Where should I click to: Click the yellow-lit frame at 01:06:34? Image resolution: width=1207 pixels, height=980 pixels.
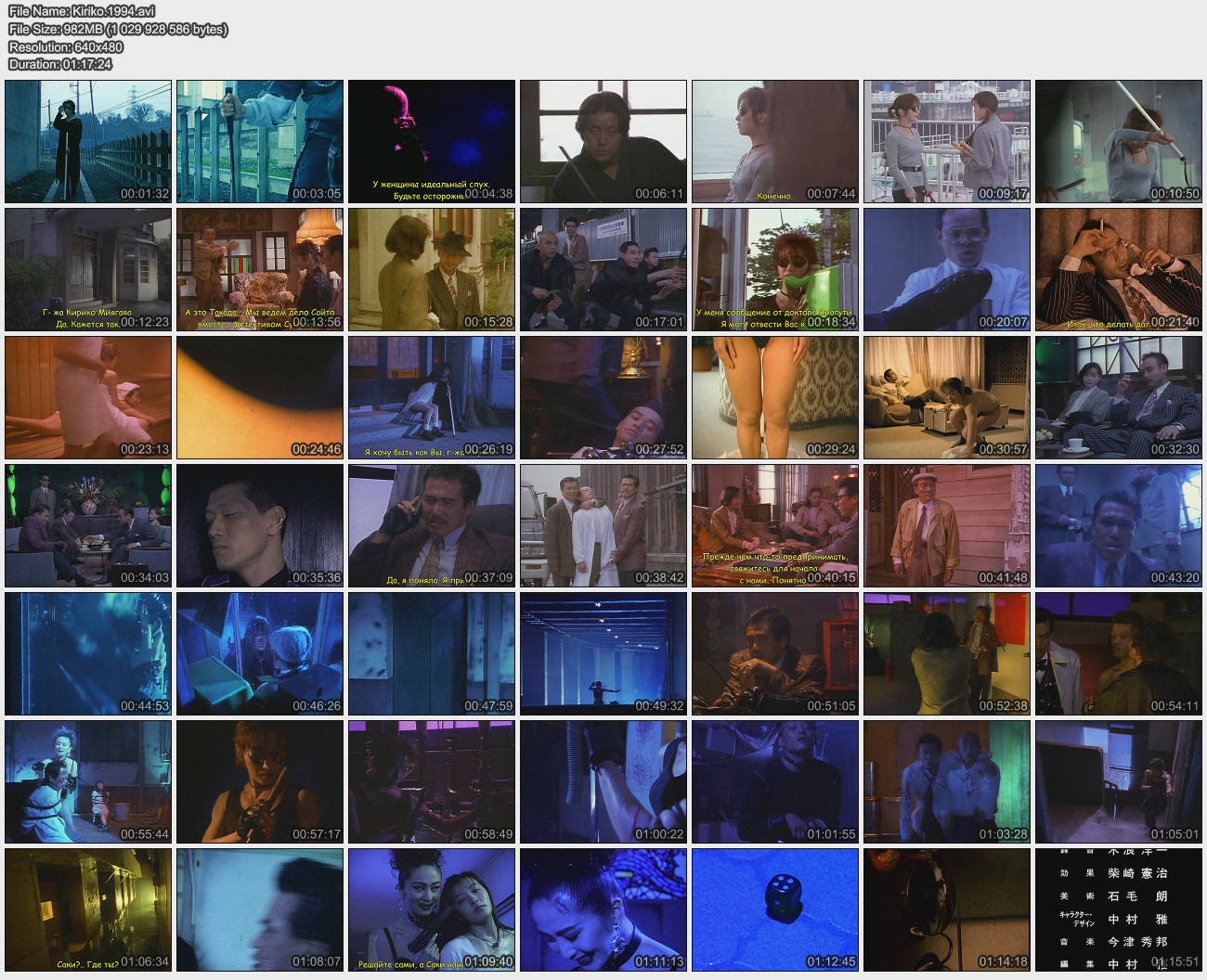point(88,909)
